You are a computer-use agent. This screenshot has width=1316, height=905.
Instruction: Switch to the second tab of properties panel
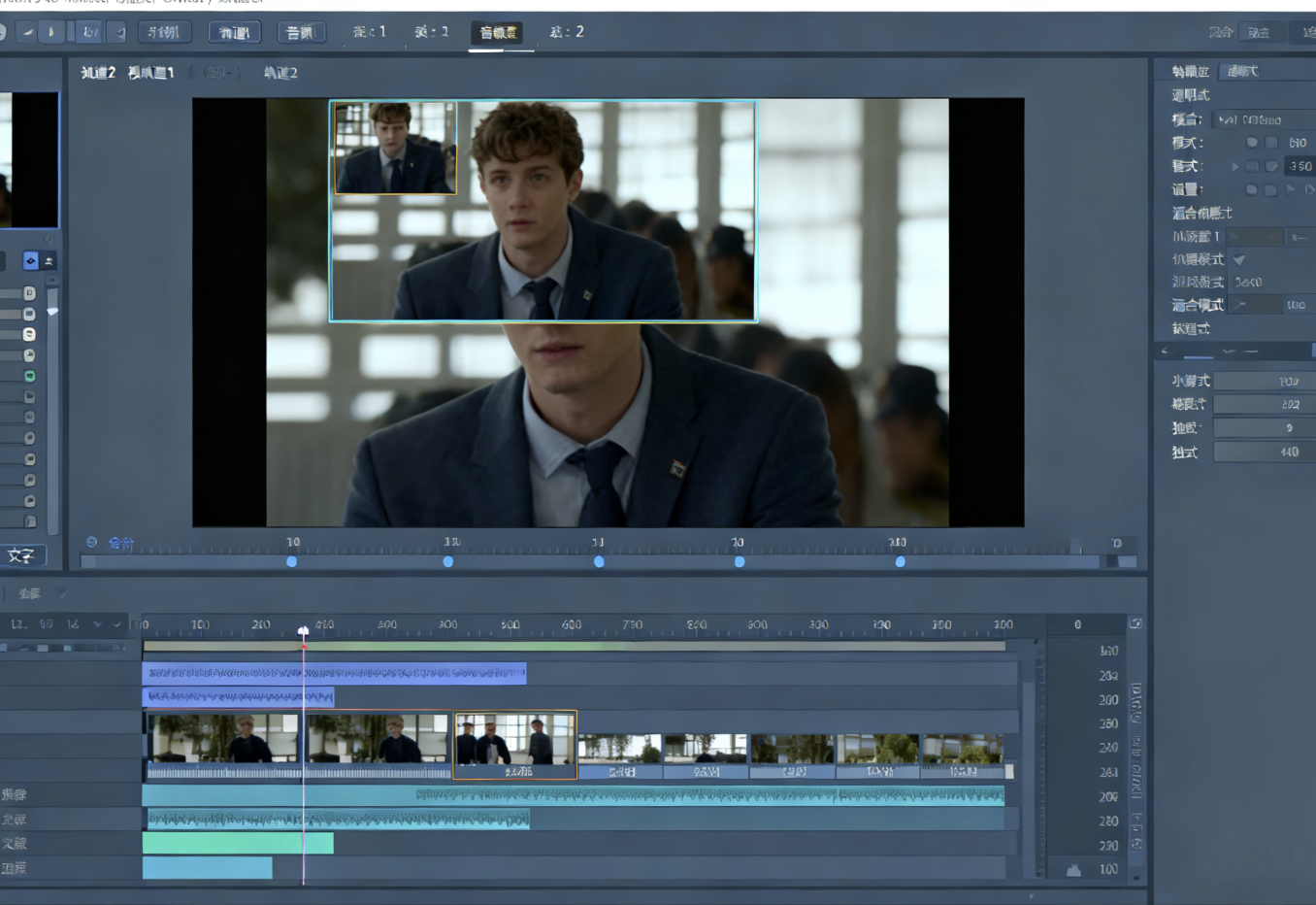1242,71
